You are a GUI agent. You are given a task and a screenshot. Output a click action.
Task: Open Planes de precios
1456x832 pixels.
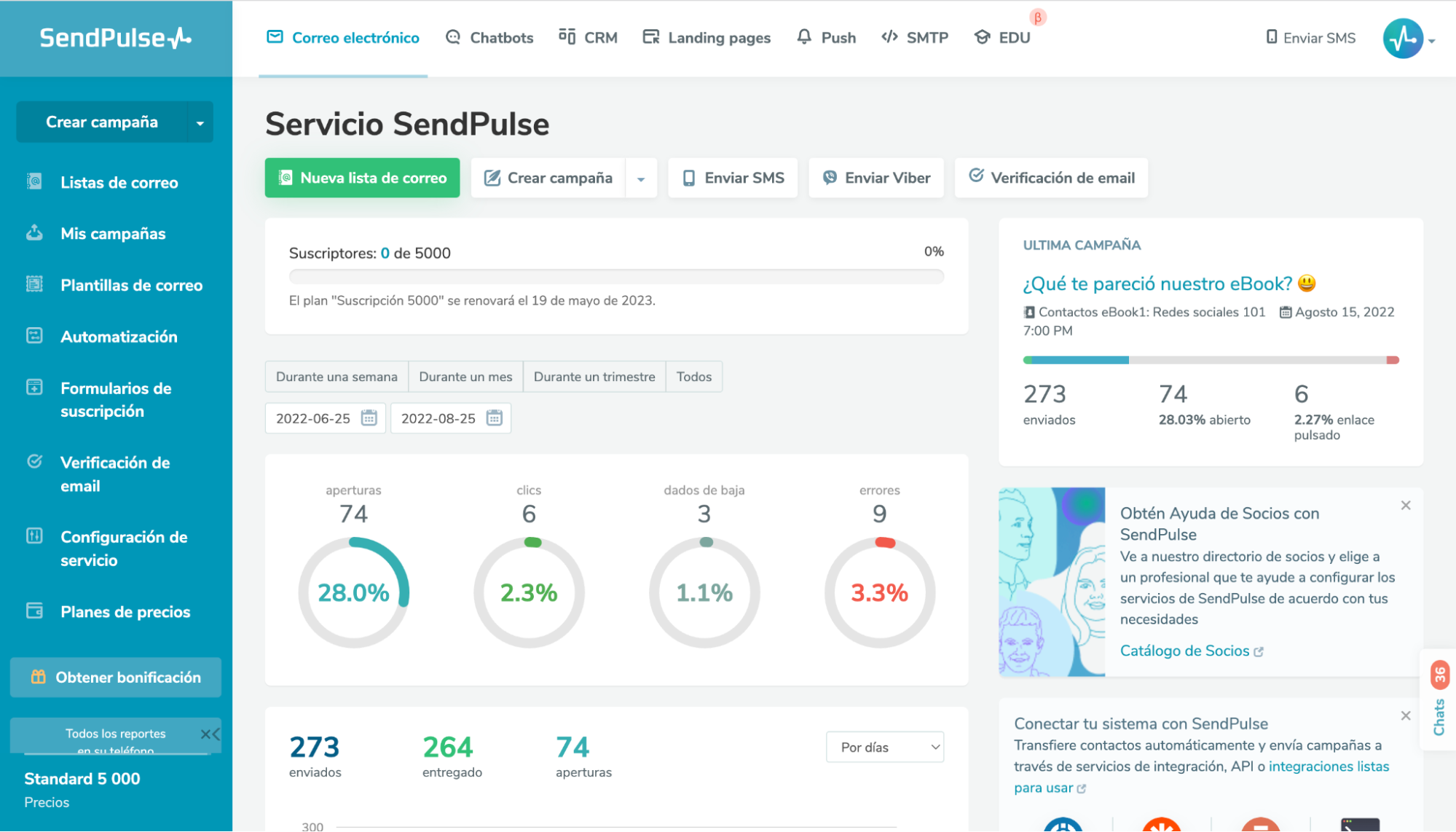[x=125, y=612]
